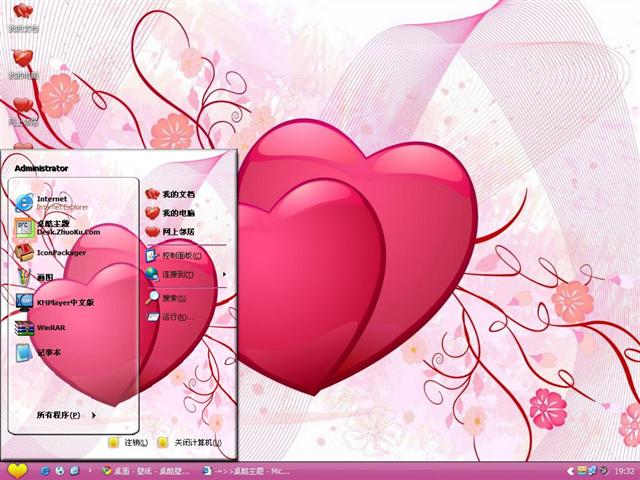Launch IconPackager from the Start menu

[50, 253]
